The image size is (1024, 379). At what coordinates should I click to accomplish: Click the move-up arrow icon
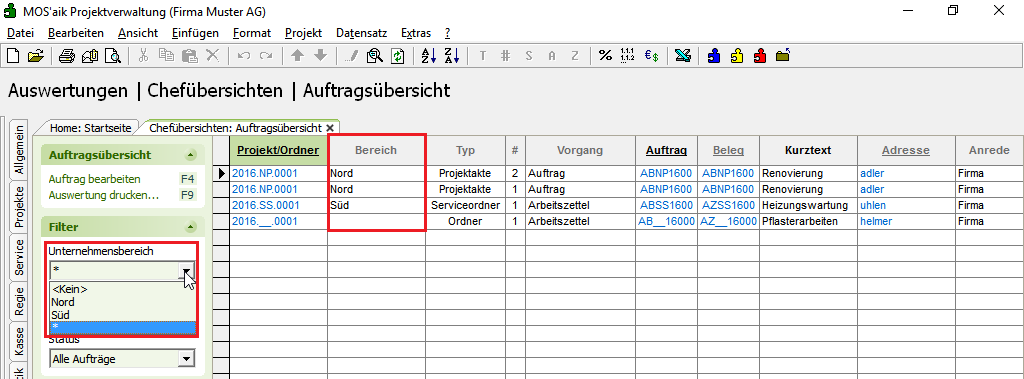point(297,56)
